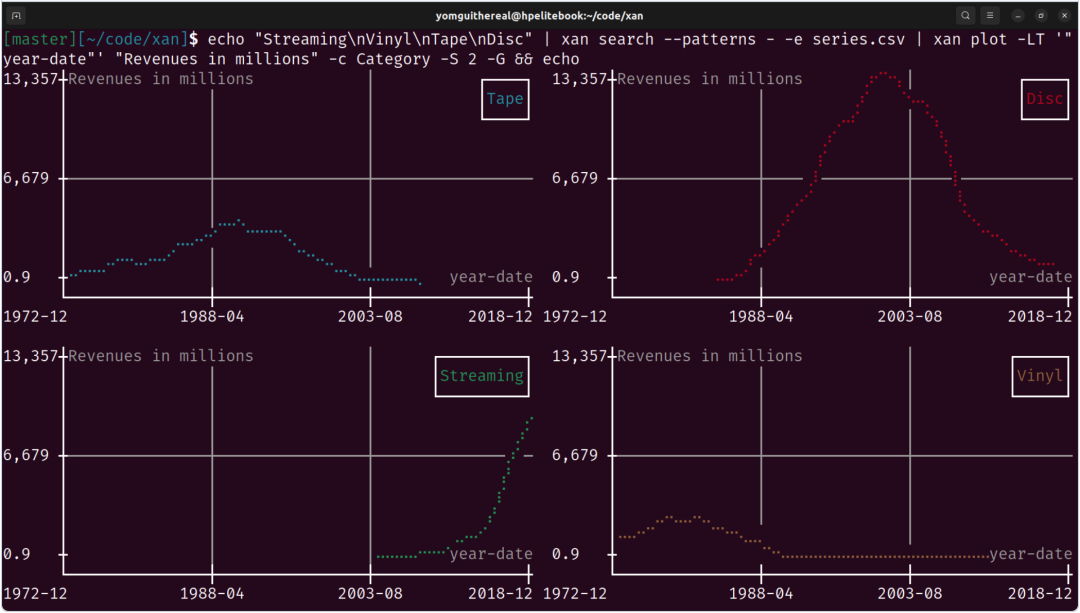Screen dimensions: 1080x613
Task: Click 2018-12 label under Vinyl chart
Action: point(1040,593)
